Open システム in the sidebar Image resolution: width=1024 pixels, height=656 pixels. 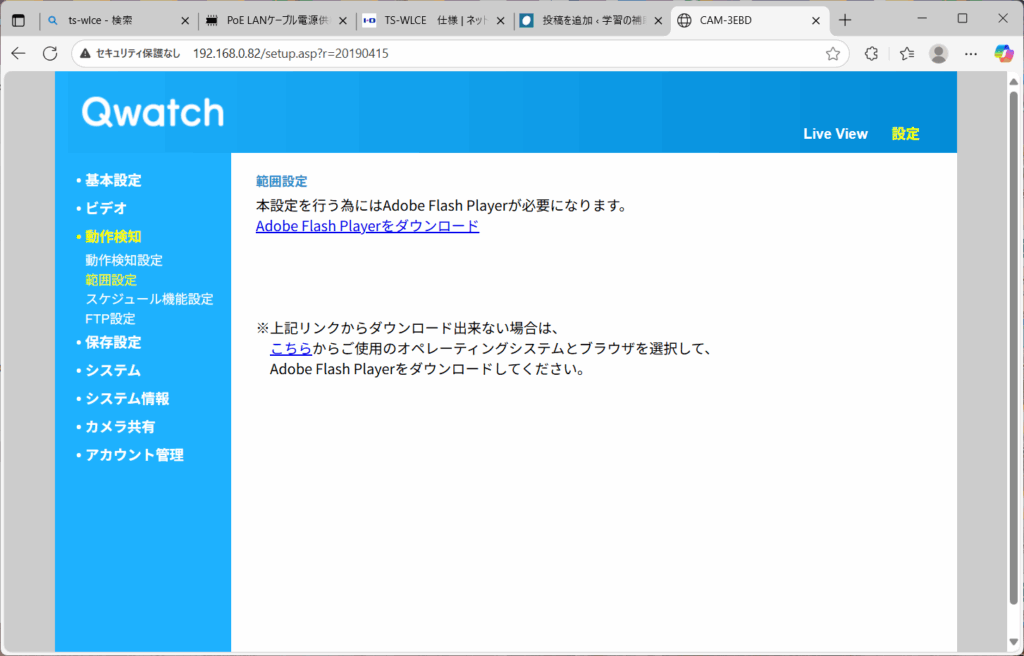click(x=113, y=370)
